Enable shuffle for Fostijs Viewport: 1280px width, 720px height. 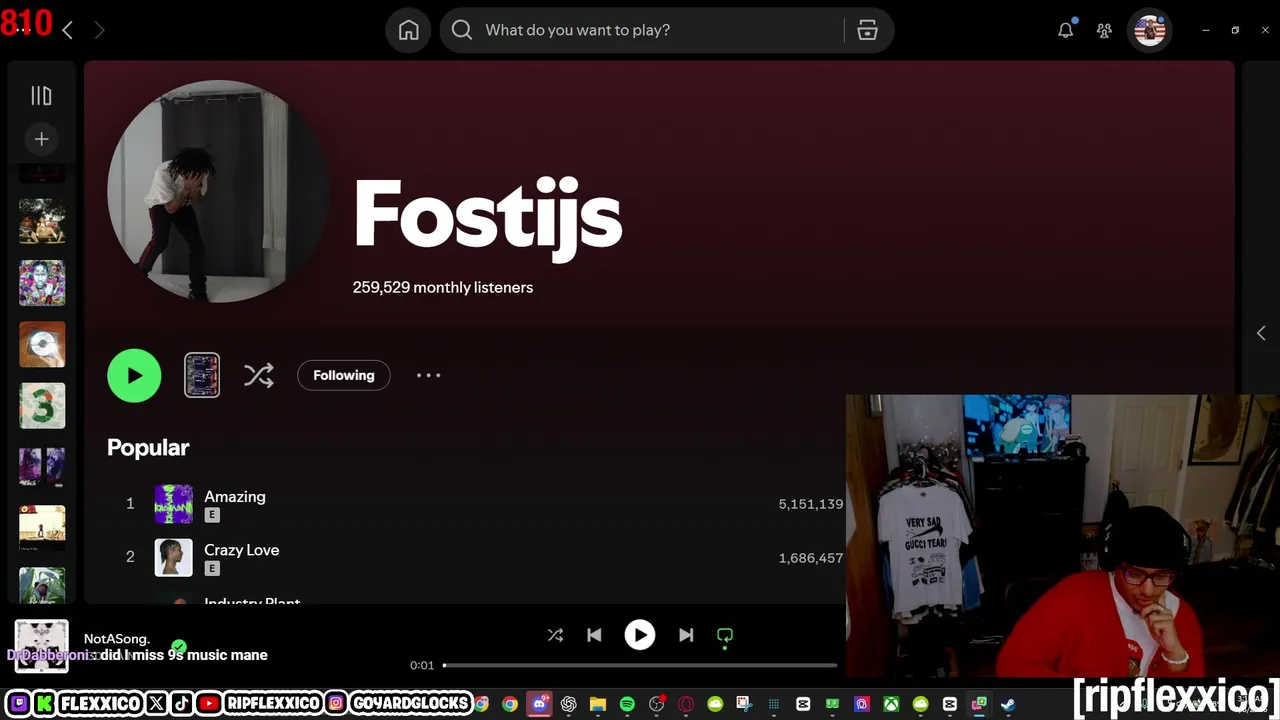point(258,376)
